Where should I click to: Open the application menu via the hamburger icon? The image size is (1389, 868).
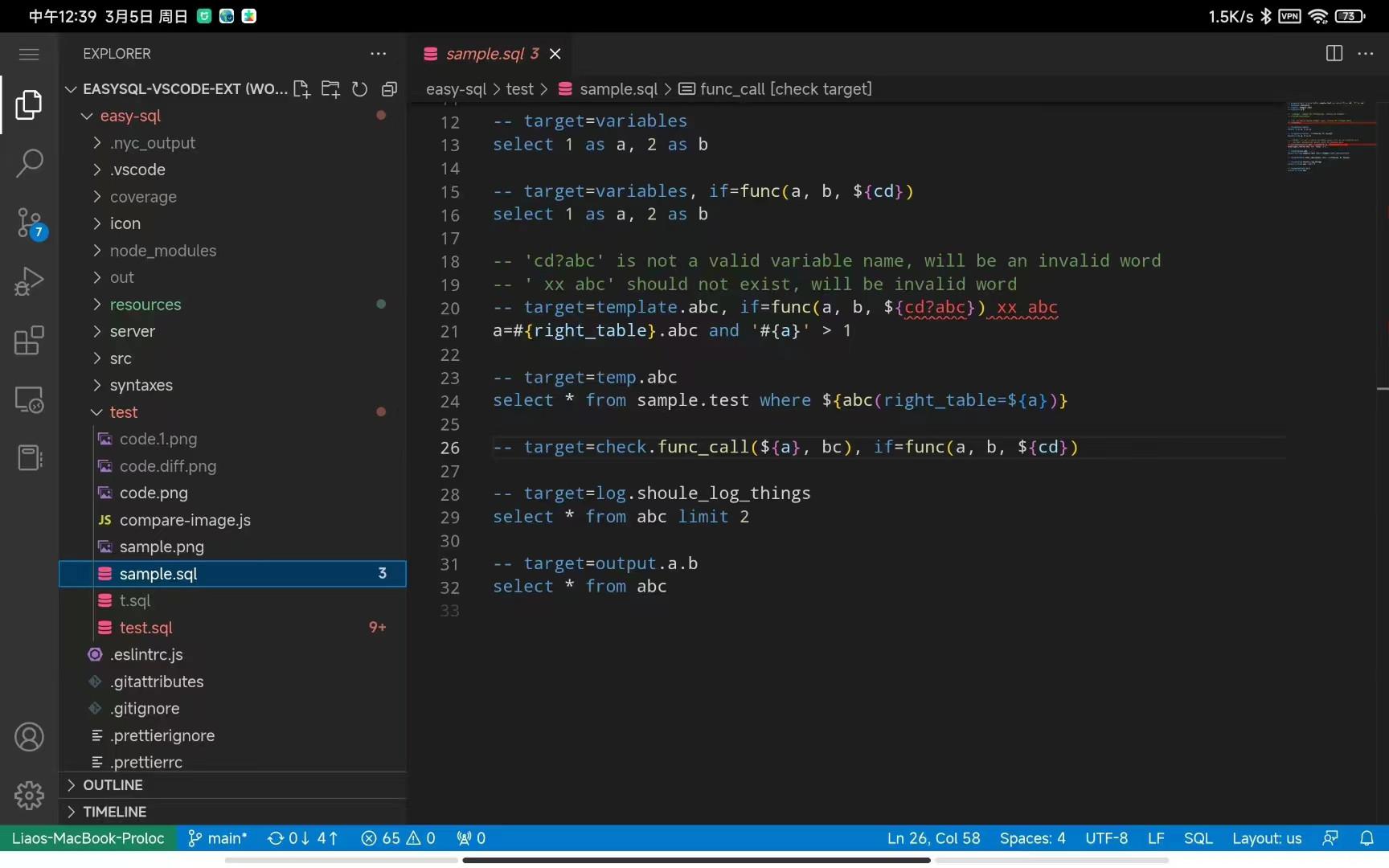click(28, 53)
